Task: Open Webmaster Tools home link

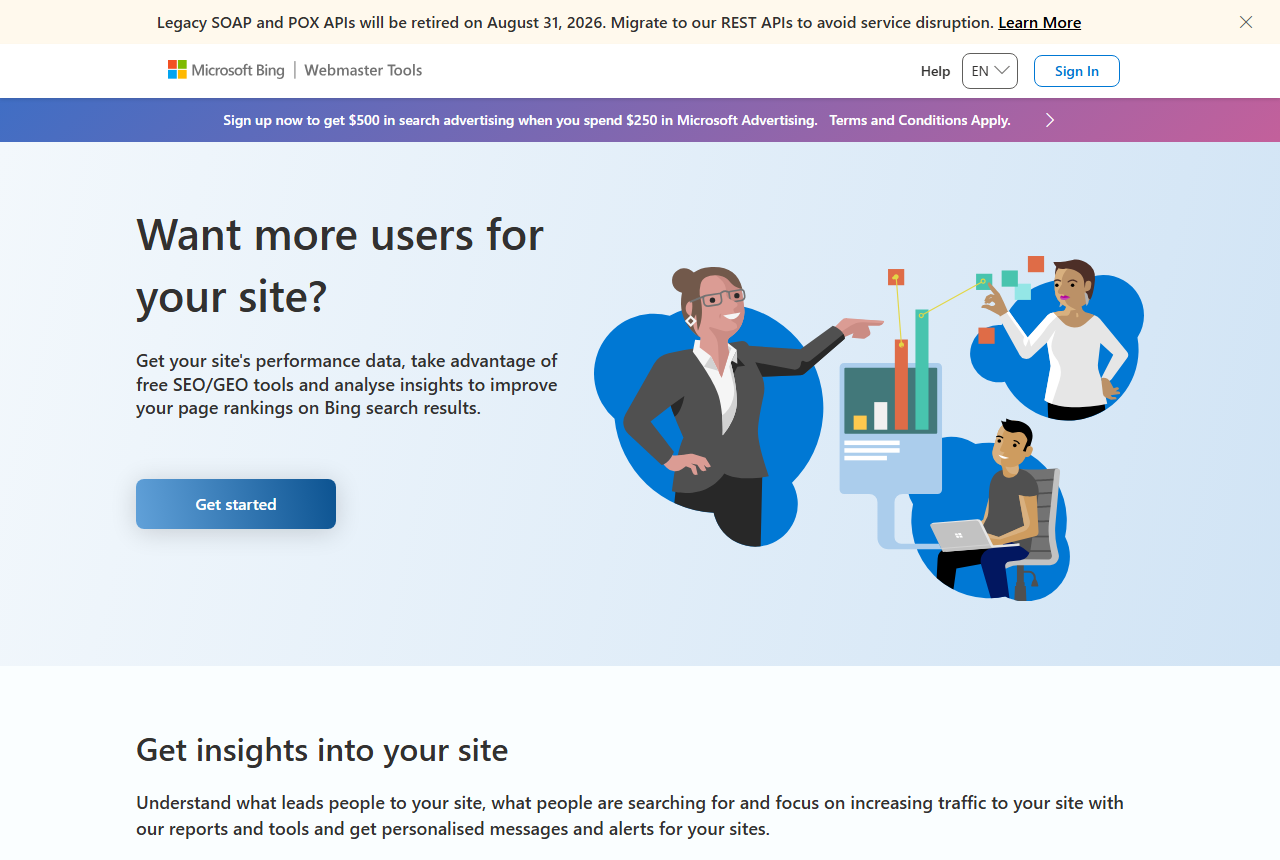Action: tap(363, 70)
